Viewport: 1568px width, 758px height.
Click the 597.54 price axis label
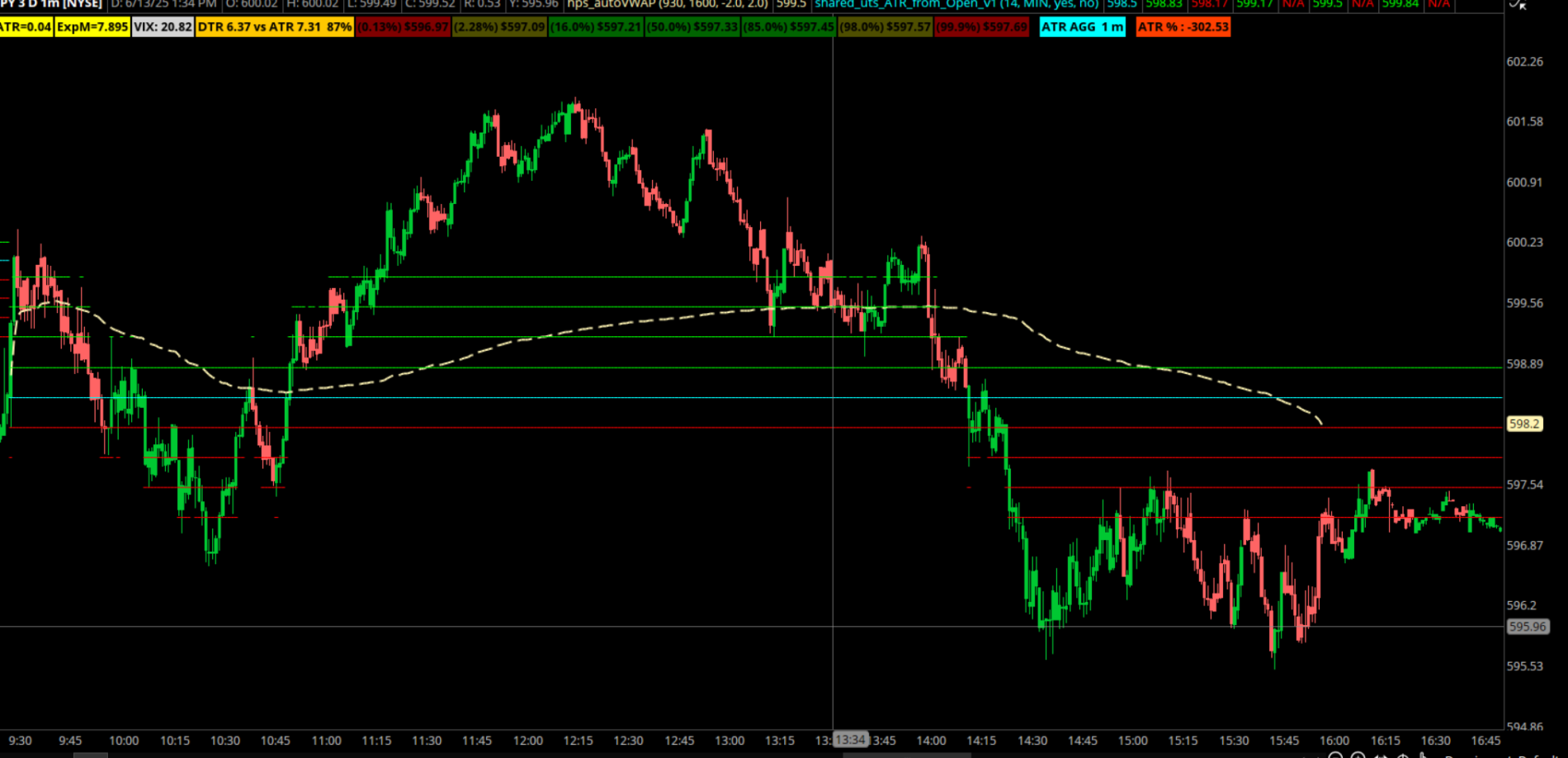pyautogui.click(x=1524, y=485)
